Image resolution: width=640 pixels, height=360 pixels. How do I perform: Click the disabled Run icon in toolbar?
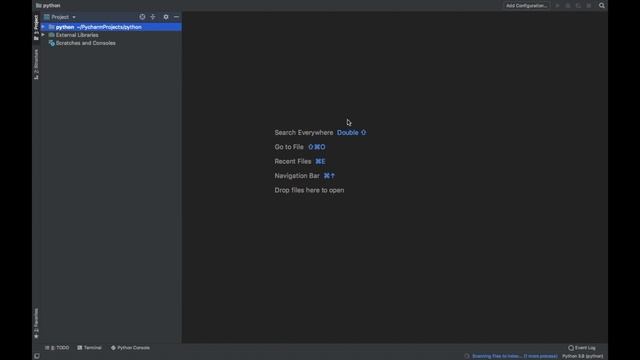point(557,6)
